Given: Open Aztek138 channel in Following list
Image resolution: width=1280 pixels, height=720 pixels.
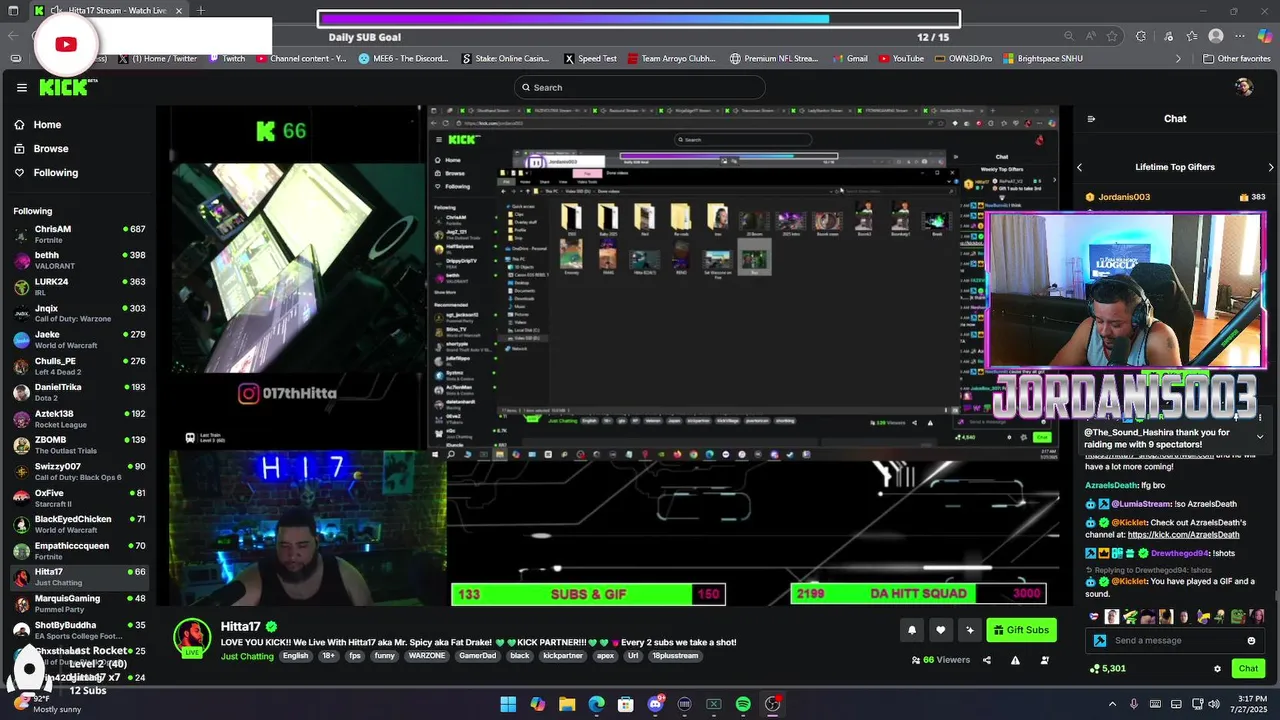Looking at the screenshot, I should pos(78,419).
